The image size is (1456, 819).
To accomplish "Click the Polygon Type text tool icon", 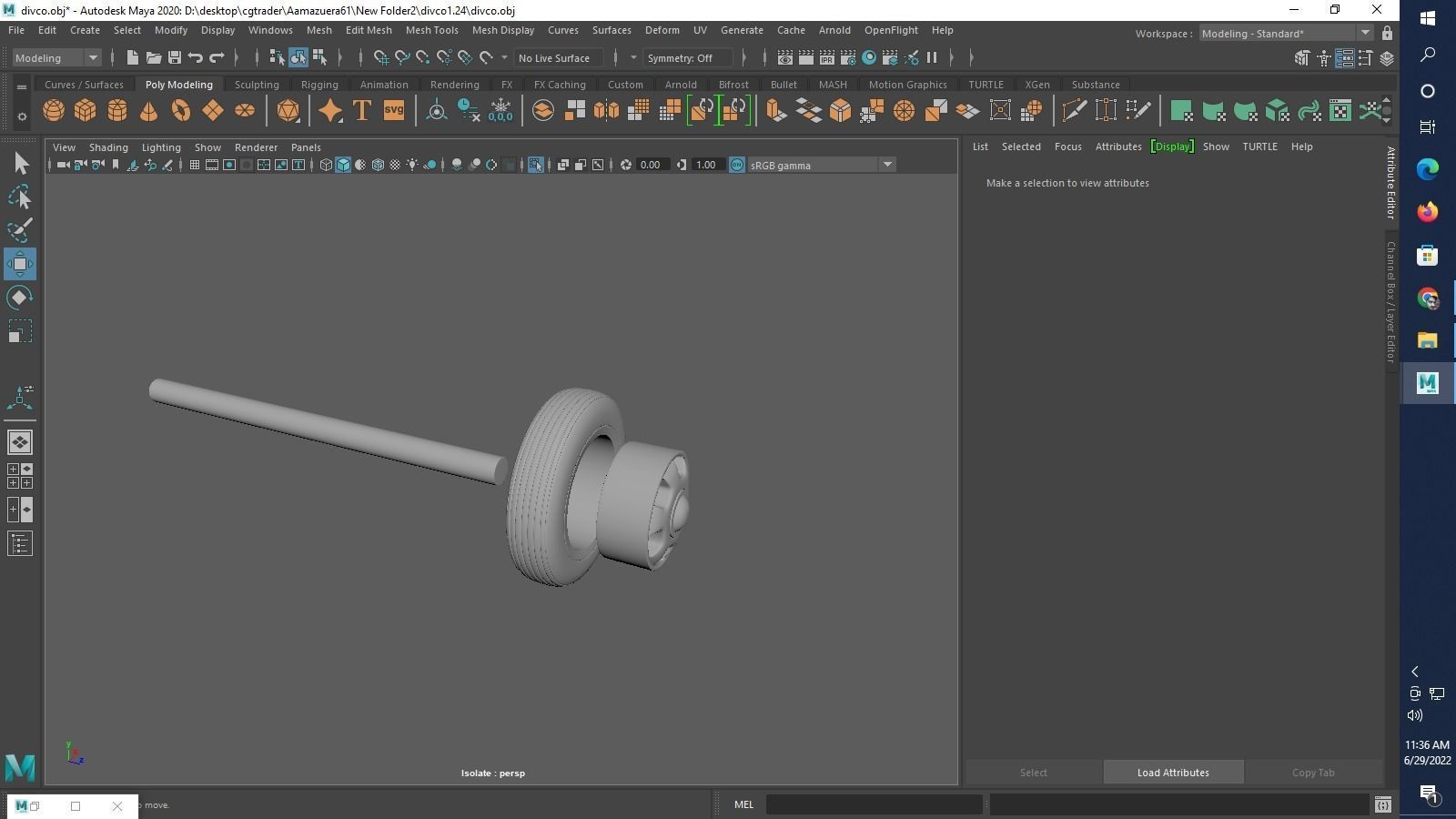I will [362, 111].
